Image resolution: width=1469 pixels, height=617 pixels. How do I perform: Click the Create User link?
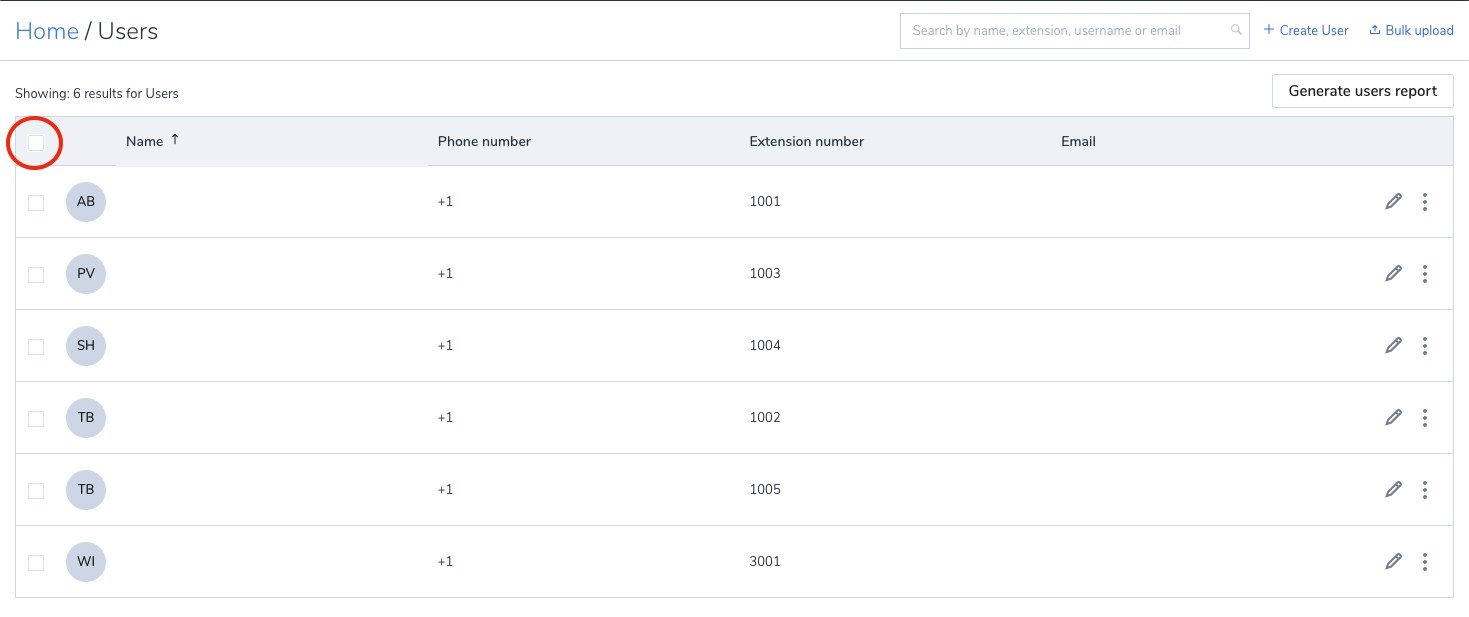click(x=1306, y=30)
